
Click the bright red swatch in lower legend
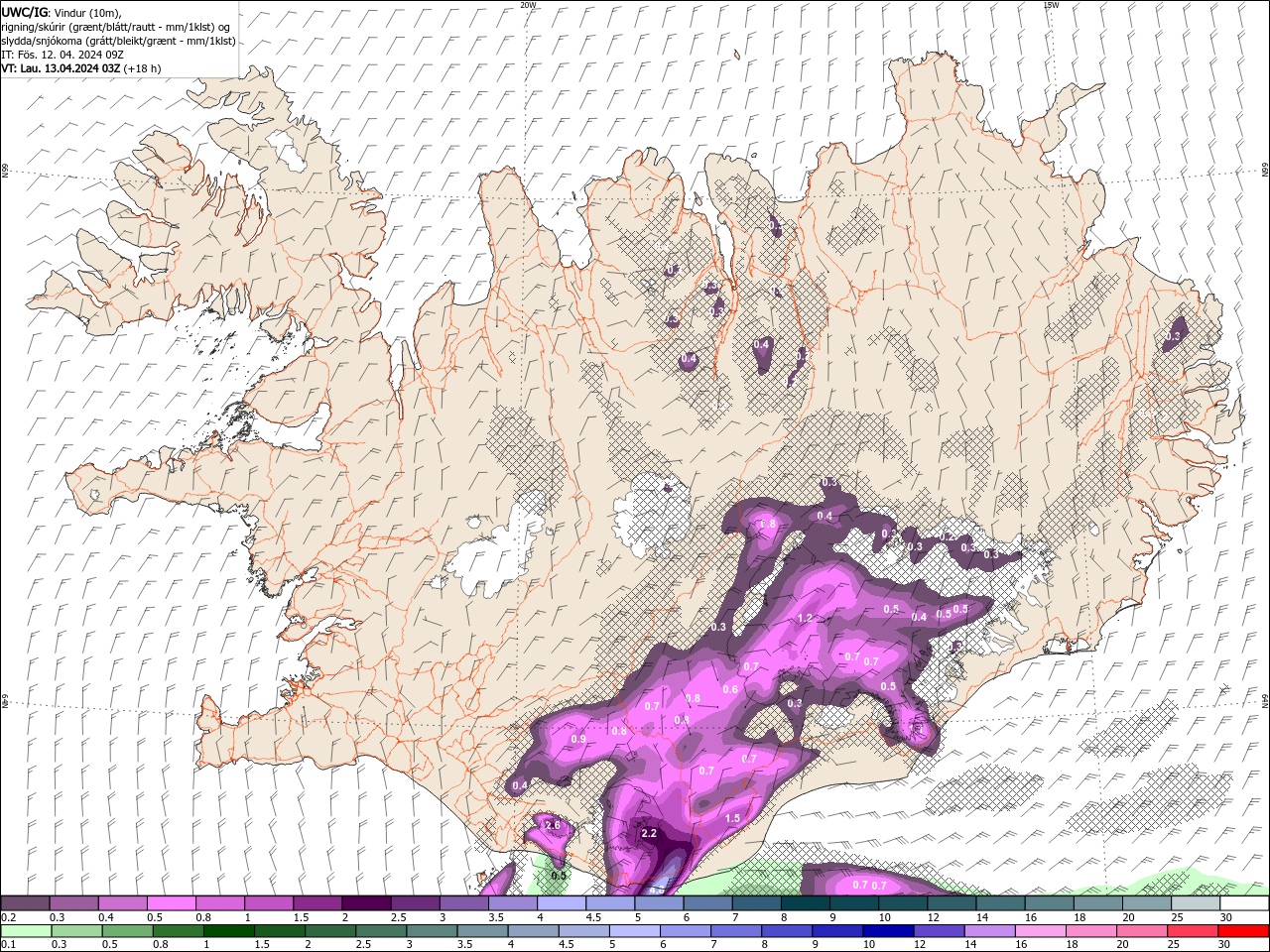1244,931
